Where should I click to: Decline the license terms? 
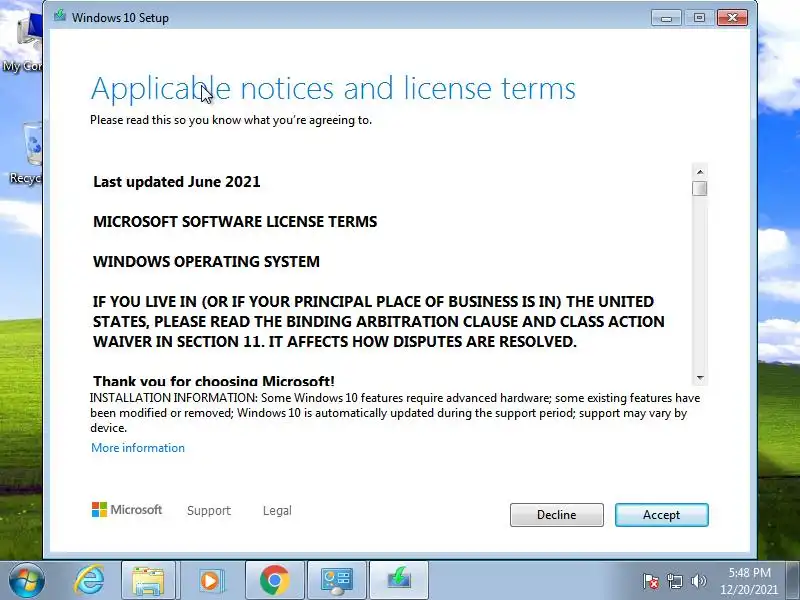[x=557, y=515]
